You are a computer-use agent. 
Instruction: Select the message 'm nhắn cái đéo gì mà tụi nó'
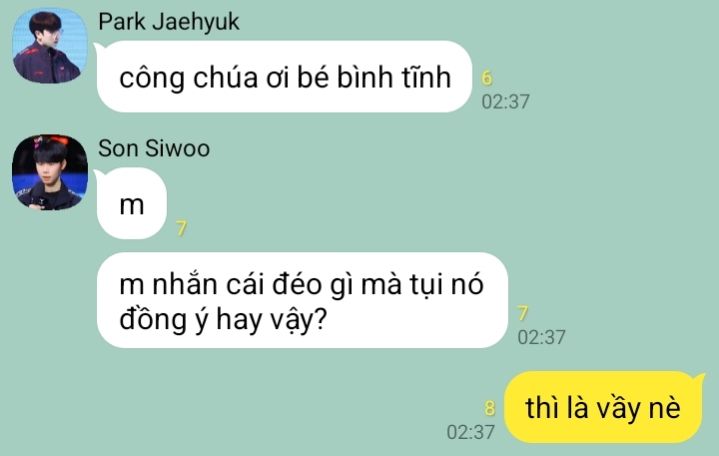[x=302, y=300]
